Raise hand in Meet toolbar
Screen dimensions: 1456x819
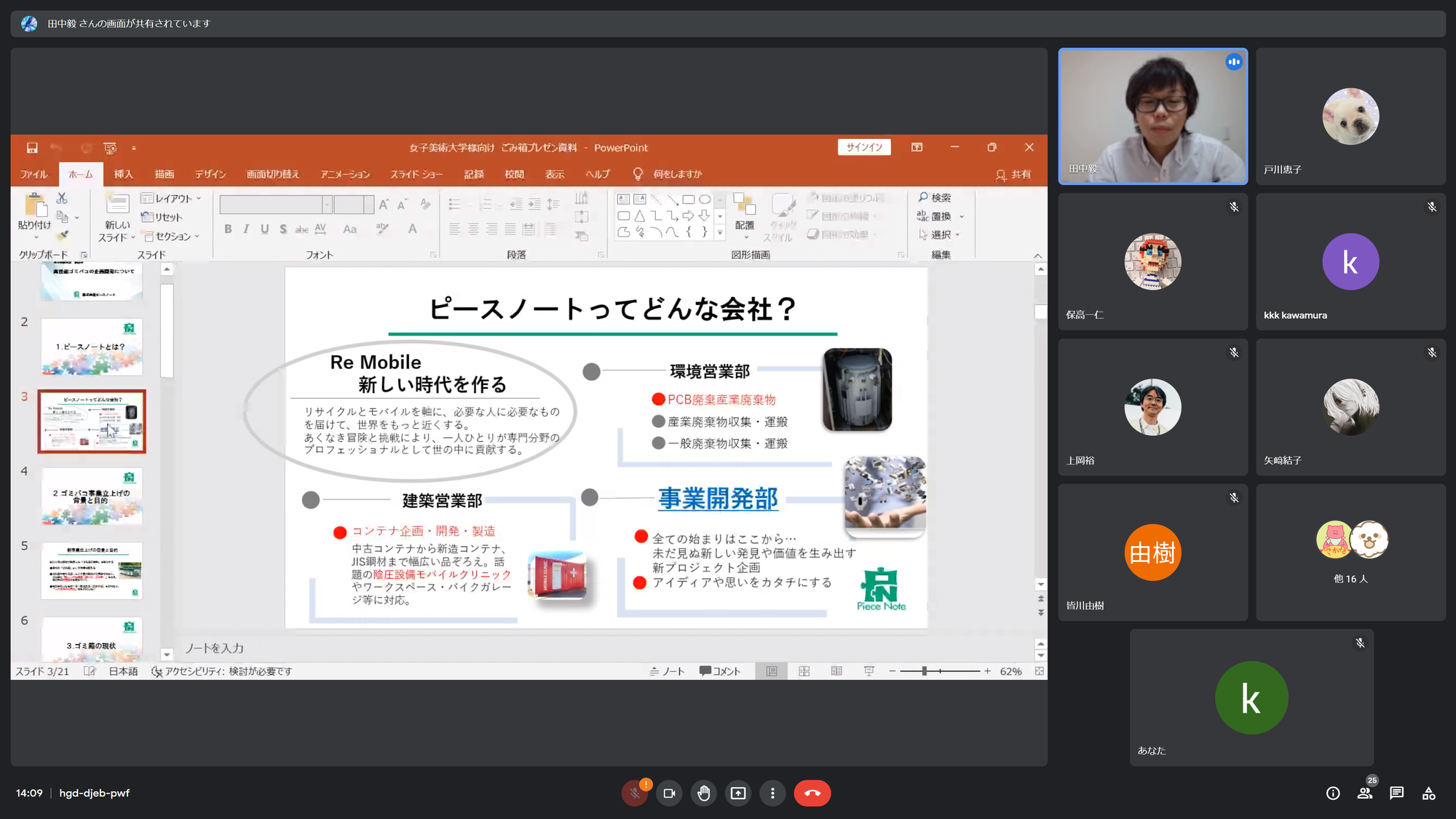point(703,793)
